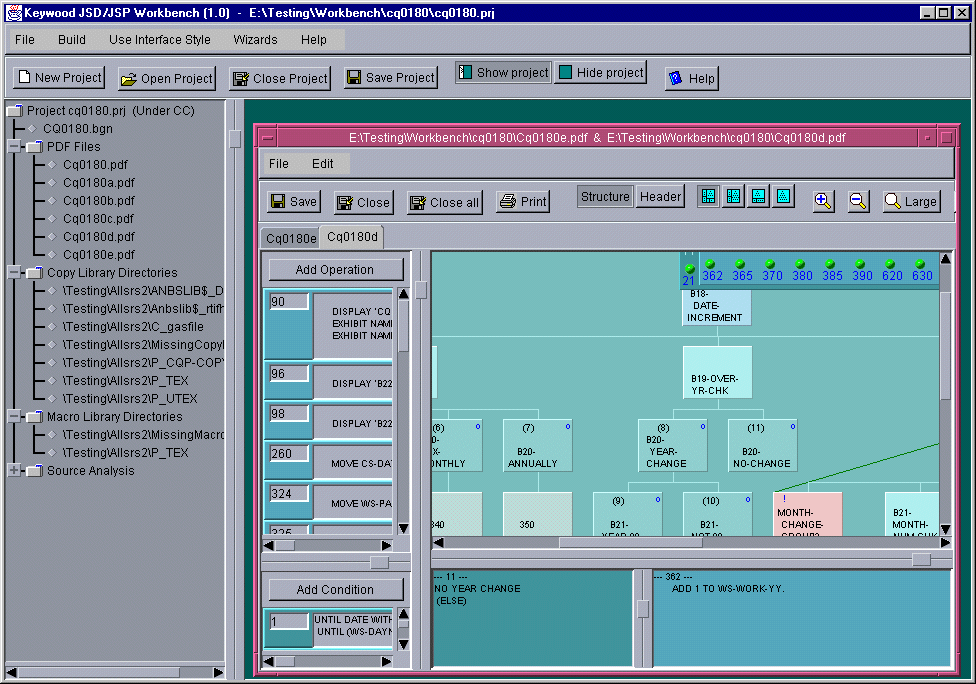Click the green ball for operation 365
976x684 pixels.
click(x=740, y=264)
